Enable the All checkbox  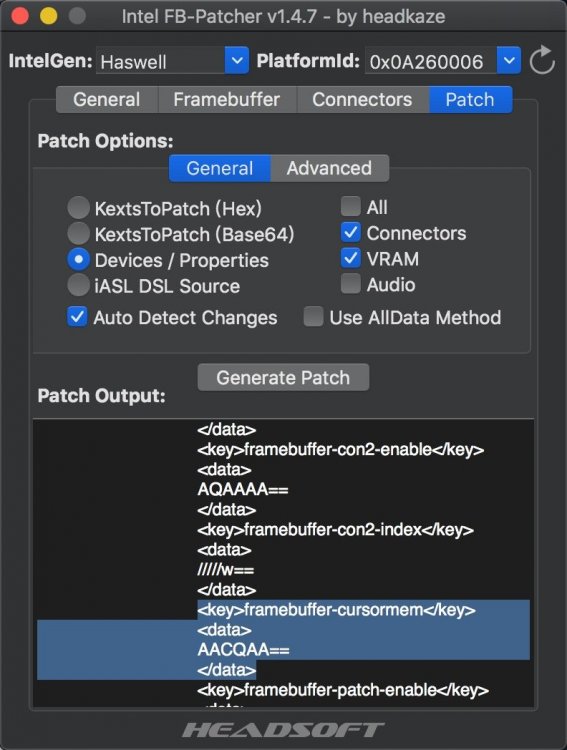pyautogui.click(x=351, y=207)
